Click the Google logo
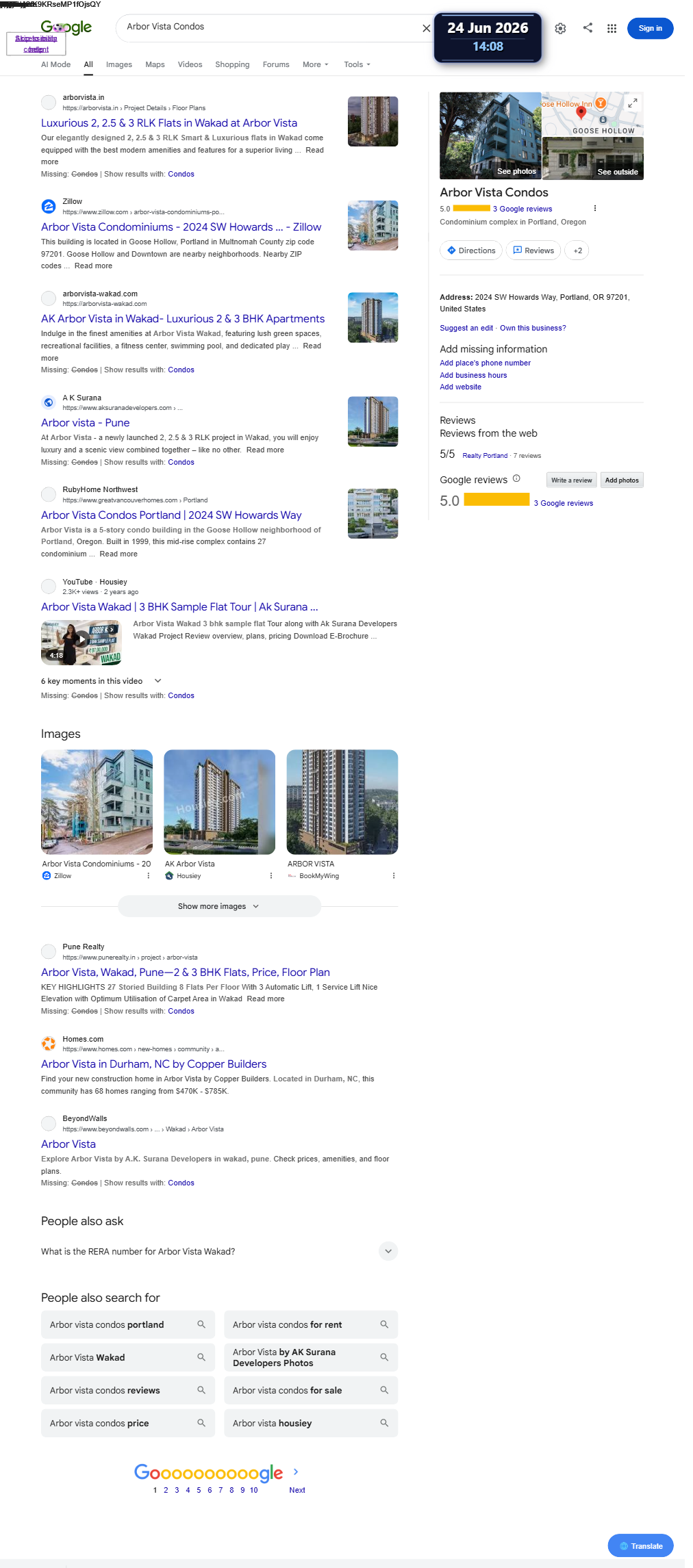Screen dimensions: 693x1568 [x=66, y=27]
